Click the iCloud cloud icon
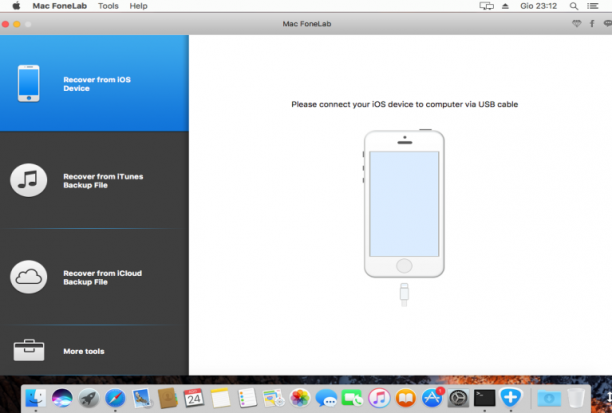The height and width of the screenshot is (413, 612). (x=28, y=277)
